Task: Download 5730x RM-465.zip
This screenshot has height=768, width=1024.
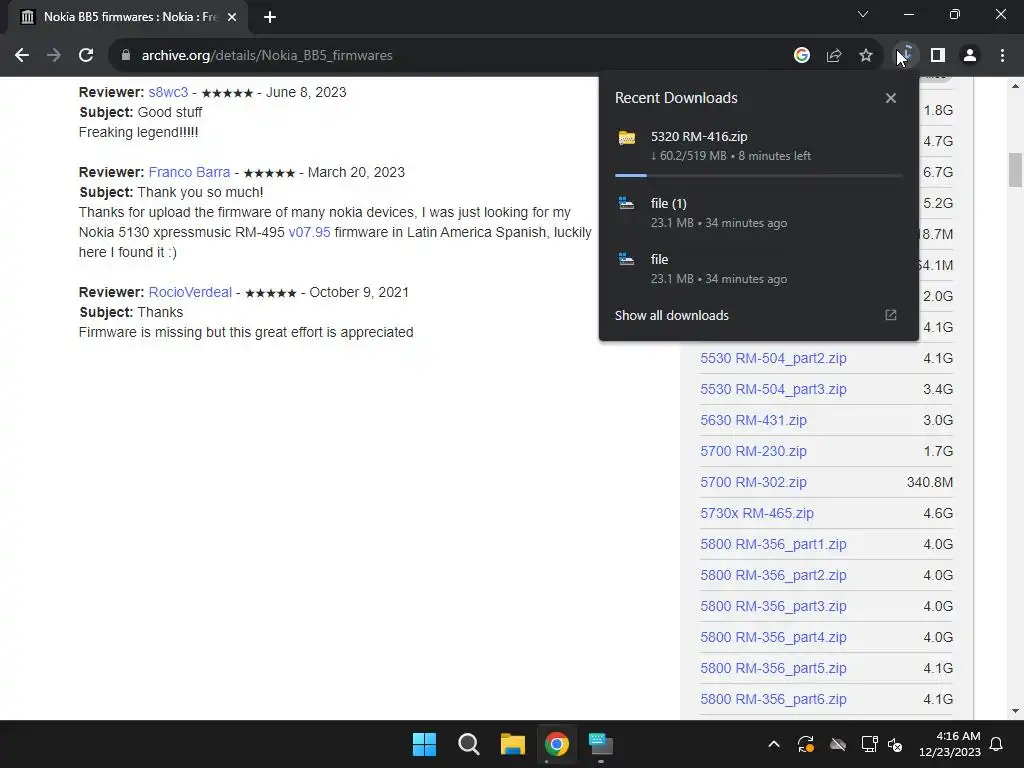Action: (757, 513)
